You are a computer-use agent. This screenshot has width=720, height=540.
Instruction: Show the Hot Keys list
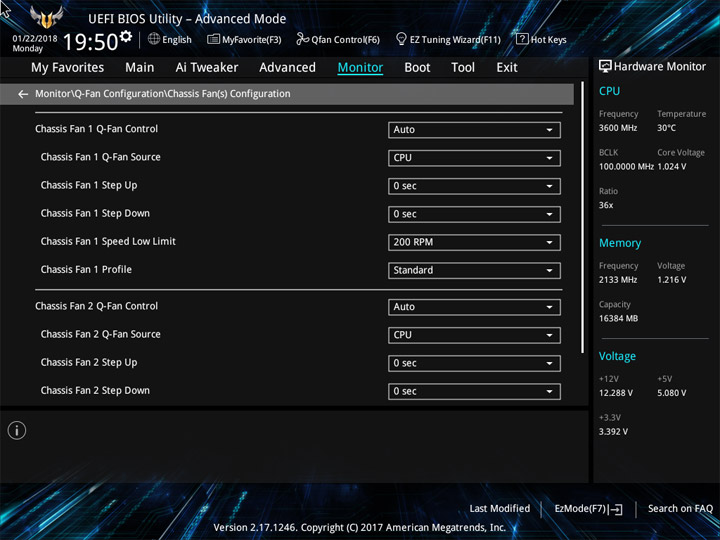[541, 39]
